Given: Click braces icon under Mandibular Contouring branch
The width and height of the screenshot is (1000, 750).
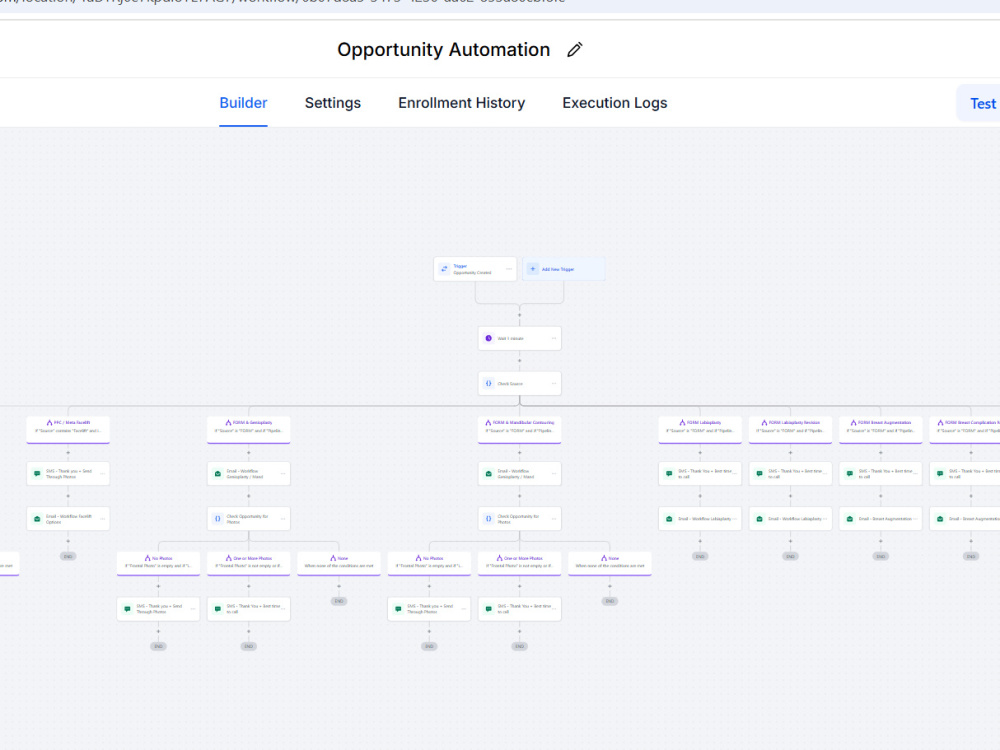Looking at the screenshot, I should 489,519.
